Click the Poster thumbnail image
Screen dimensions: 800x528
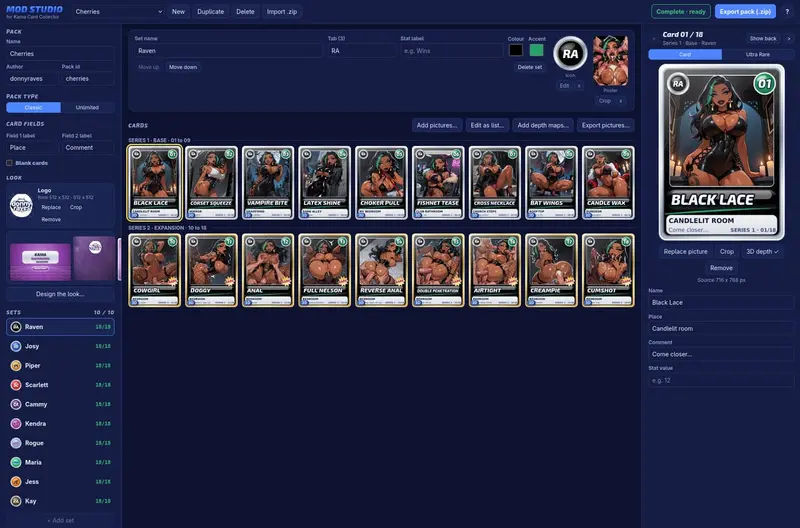point(610,61)
